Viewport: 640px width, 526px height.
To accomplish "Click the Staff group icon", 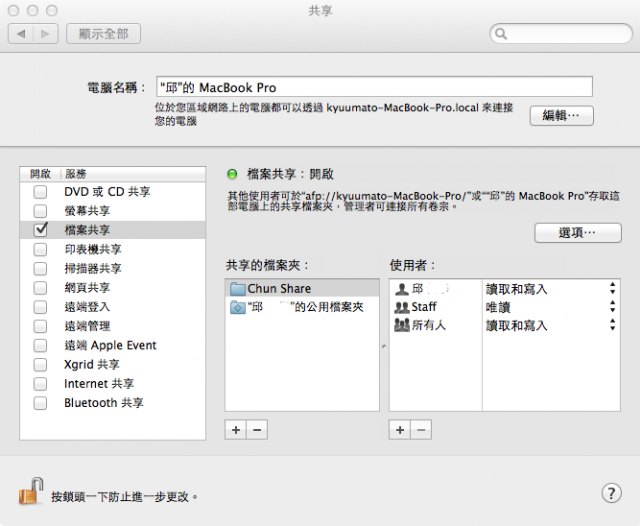I will 402,307.
